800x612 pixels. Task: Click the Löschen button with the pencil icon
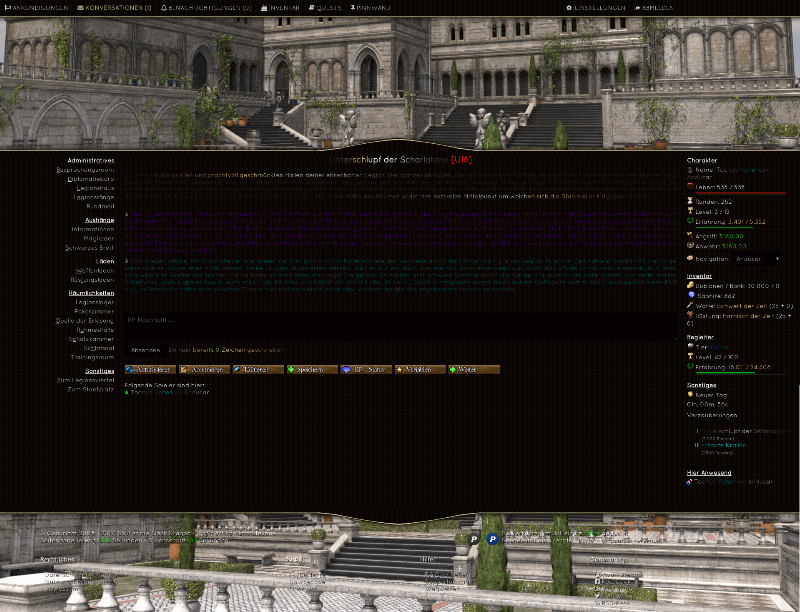[258, 369]
